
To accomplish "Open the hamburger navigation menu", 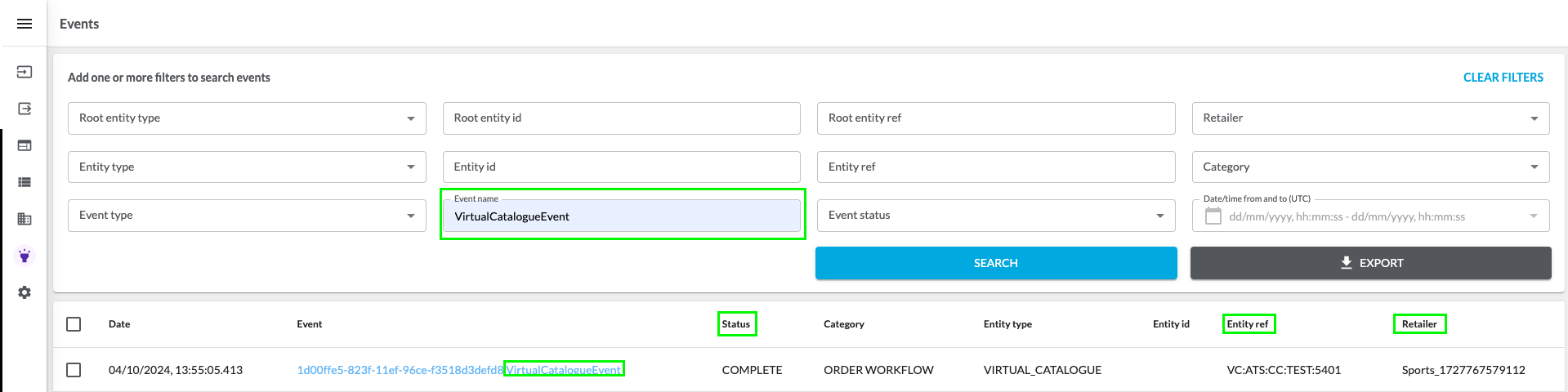I will click(25, 24).
